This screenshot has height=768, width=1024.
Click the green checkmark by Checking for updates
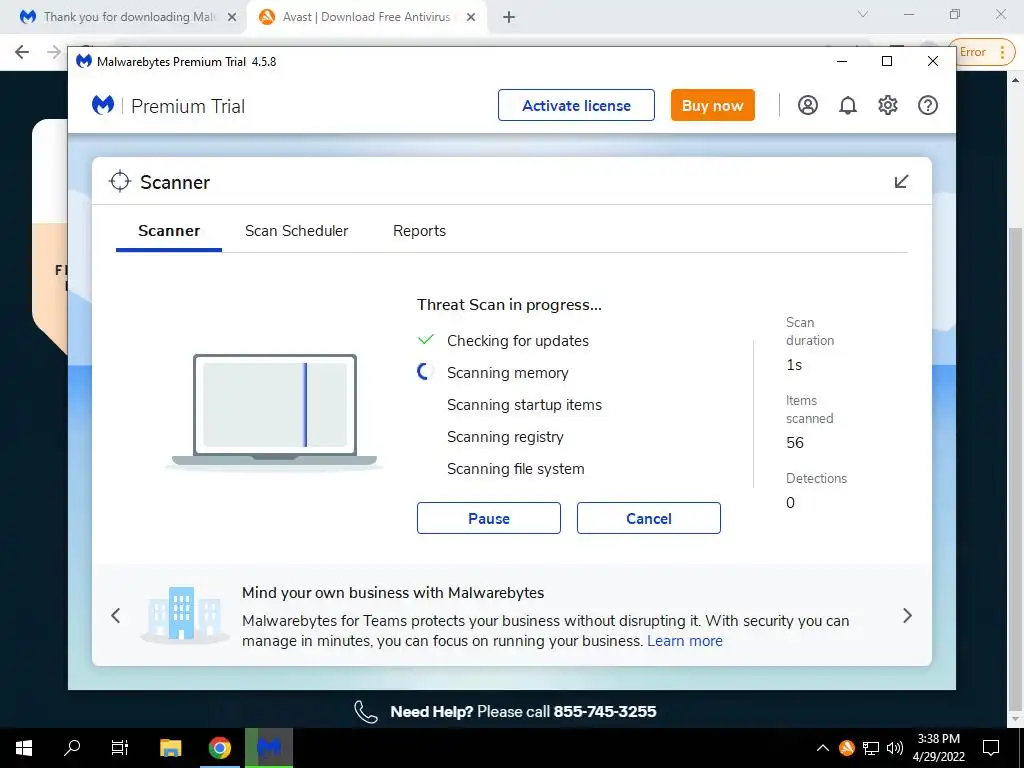(x=425, y=340)
